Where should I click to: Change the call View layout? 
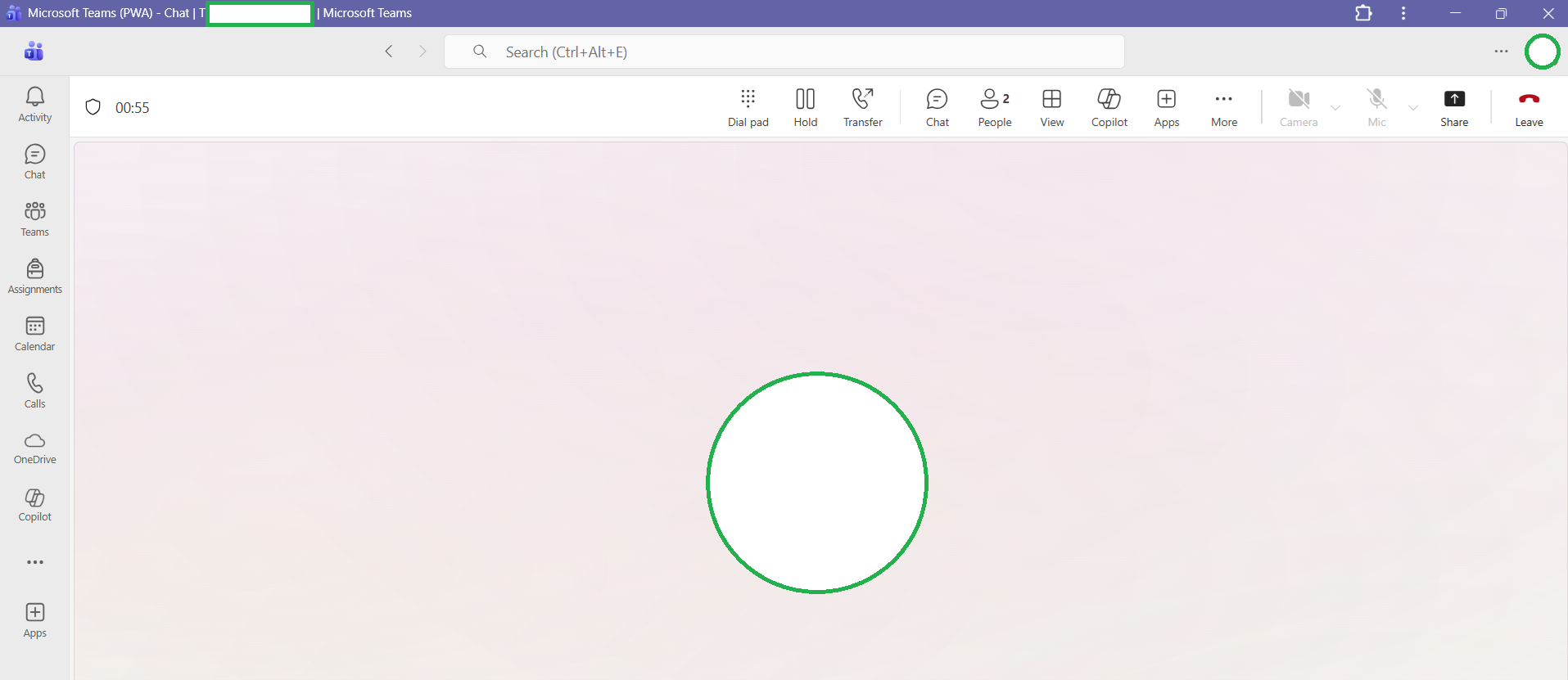1052,108
